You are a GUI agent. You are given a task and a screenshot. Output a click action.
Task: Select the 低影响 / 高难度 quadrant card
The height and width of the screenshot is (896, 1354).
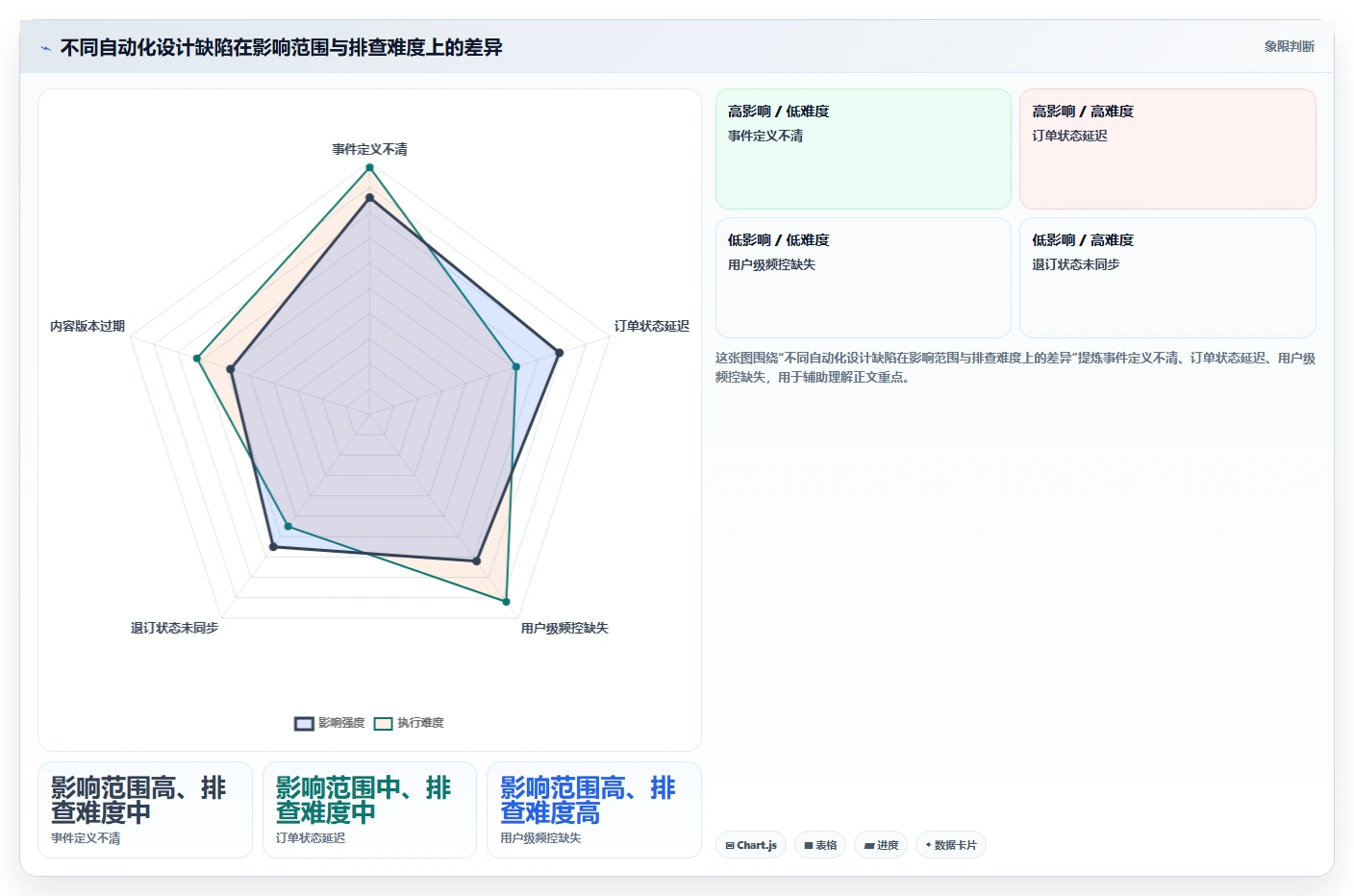(x=1167, y=278)
